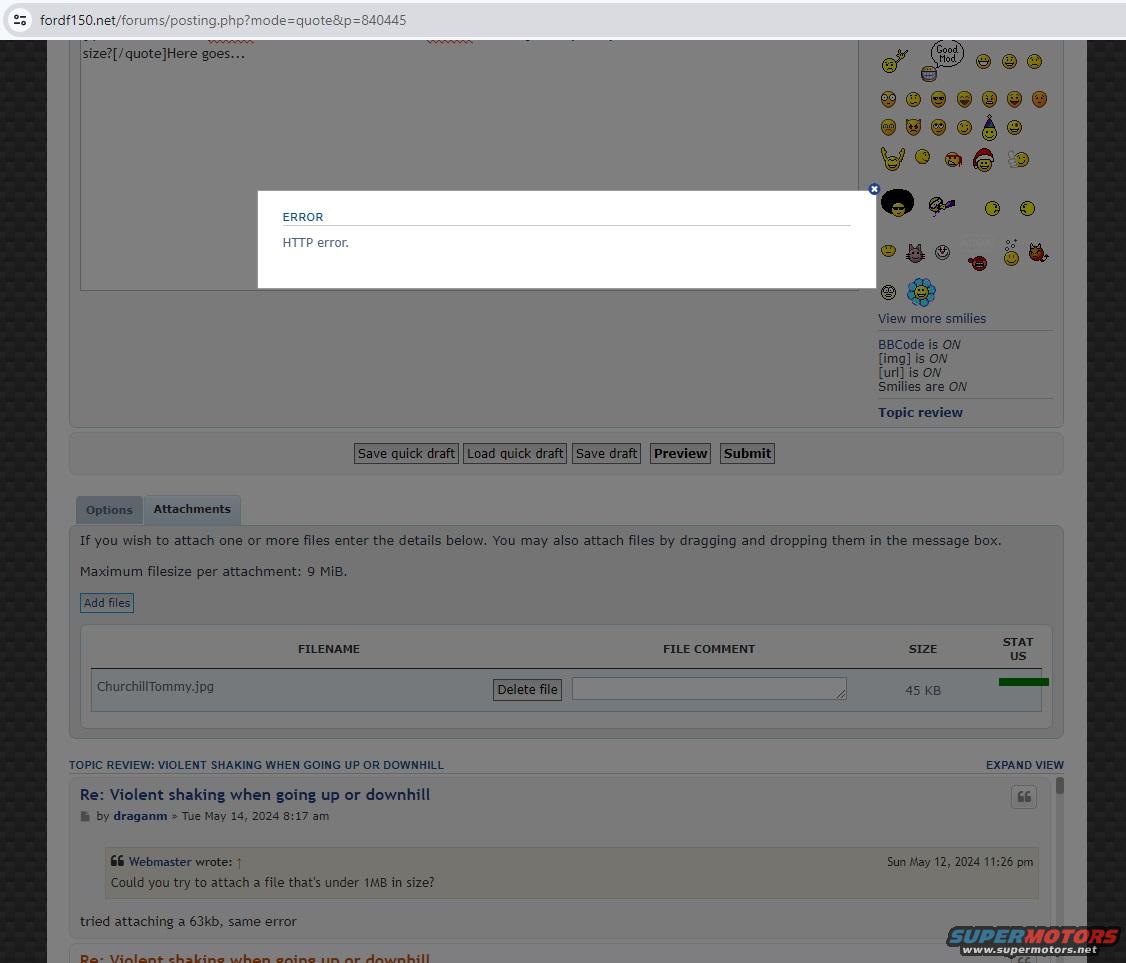This screenshot has height=963, width=1126.
Task: Insert the 'Good Mod' speech bubble smiley
Action: pos(942,61)
